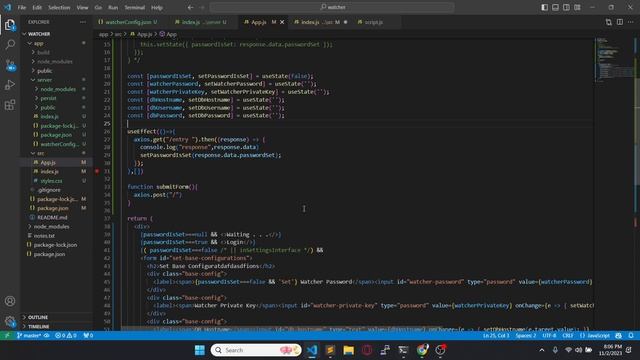Click the Chrome icon in taskbar
The width and height of the screenshot is (640, 360).
coord(422,350)
